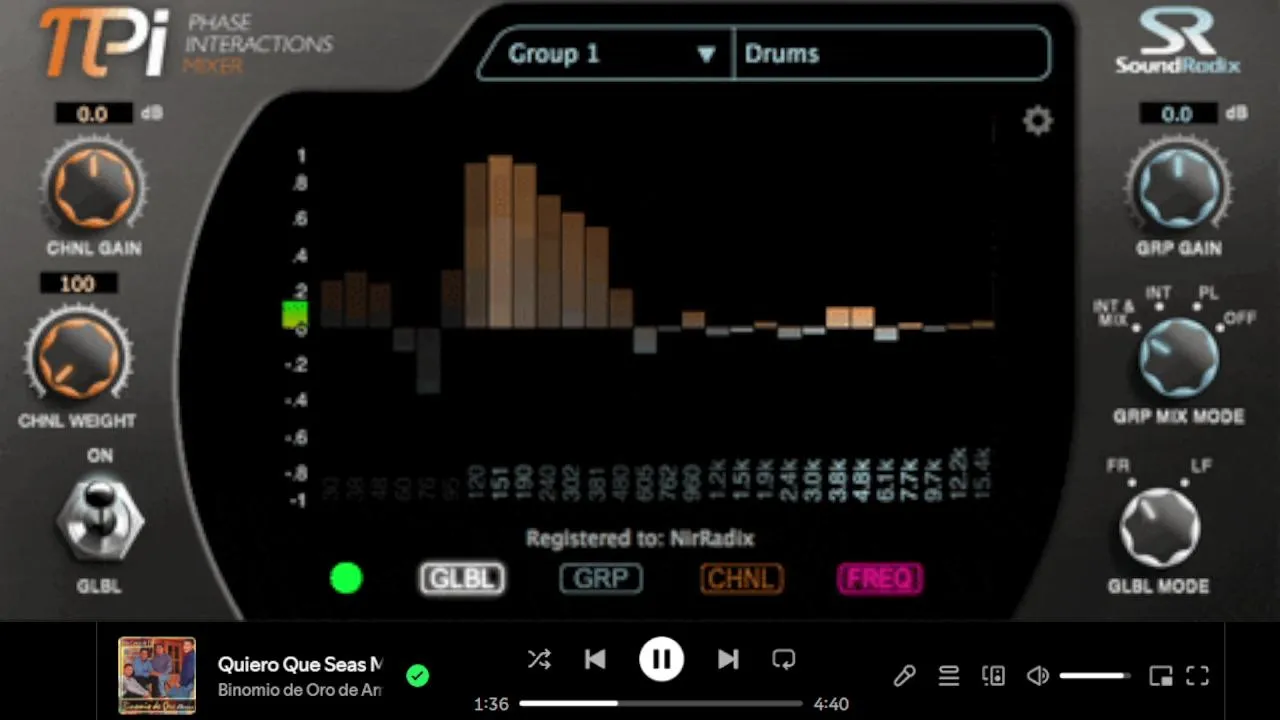Skip to the previous track
The height and width of the screenshot is (720, 1280).
point(595,659)
